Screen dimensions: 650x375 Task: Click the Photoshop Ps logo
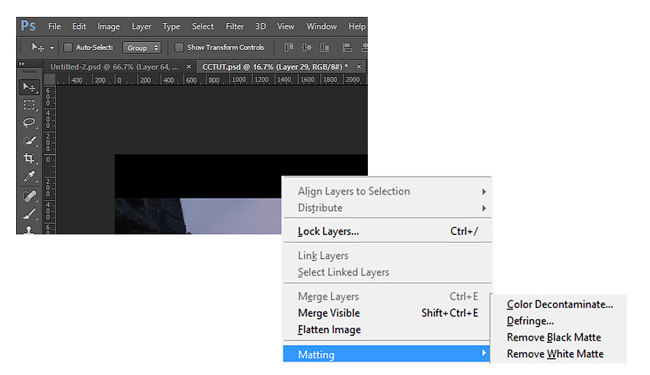click(28, 26)
